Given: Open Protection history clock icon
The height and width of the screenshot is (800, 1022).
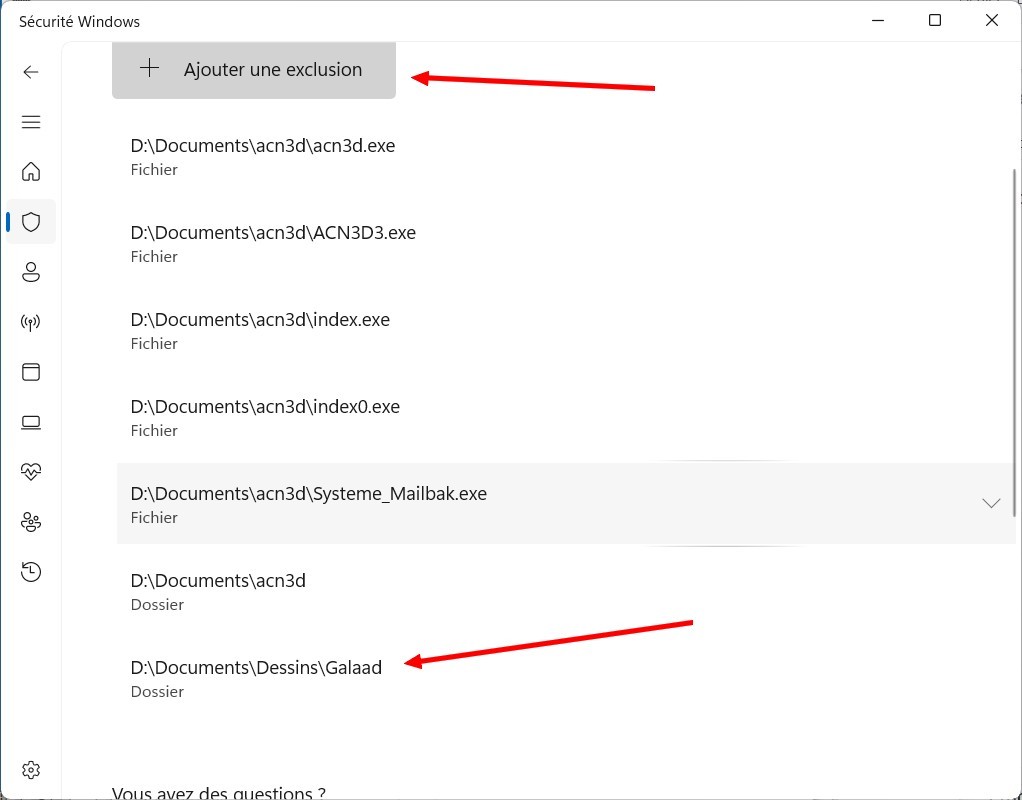Looking at the screenshot, I should [x=31, y=571].
